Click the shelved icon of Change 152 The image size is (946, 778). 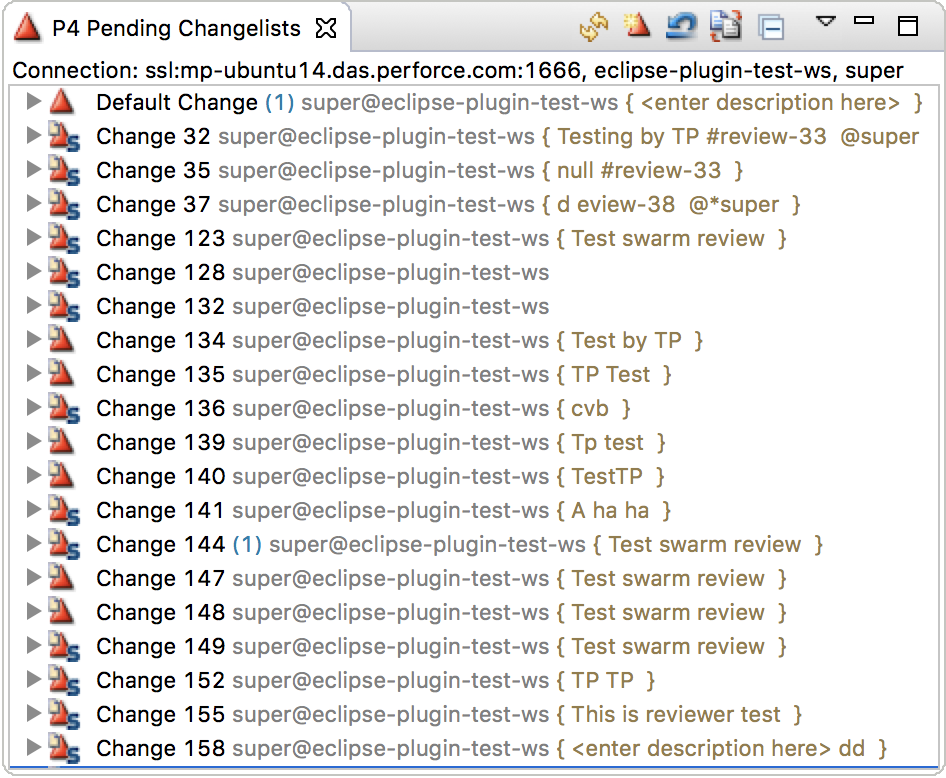[x=64, y=680]
